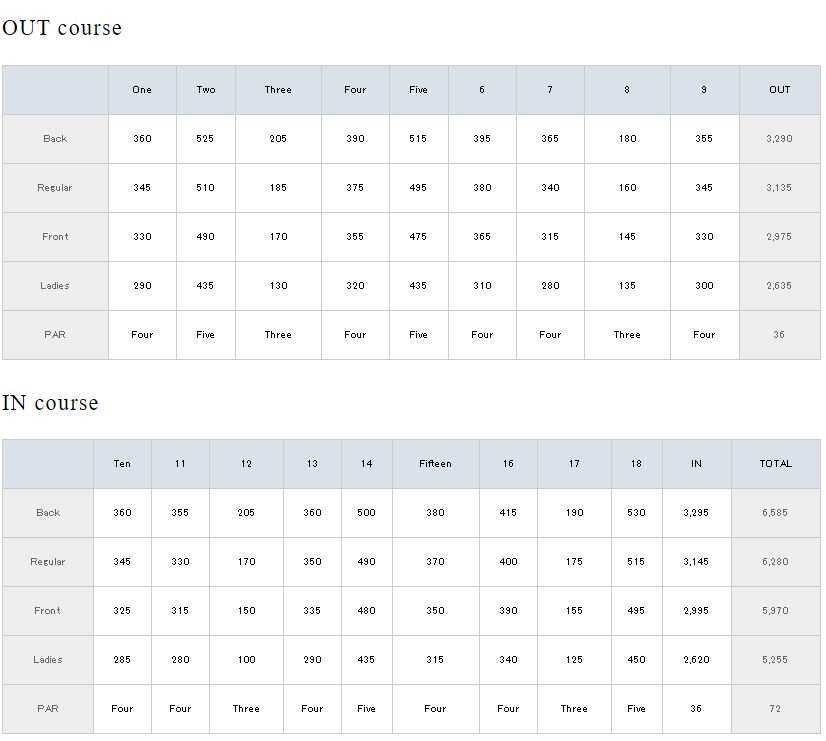
Task: Select the hole Two column header
Action: point(206,90)
